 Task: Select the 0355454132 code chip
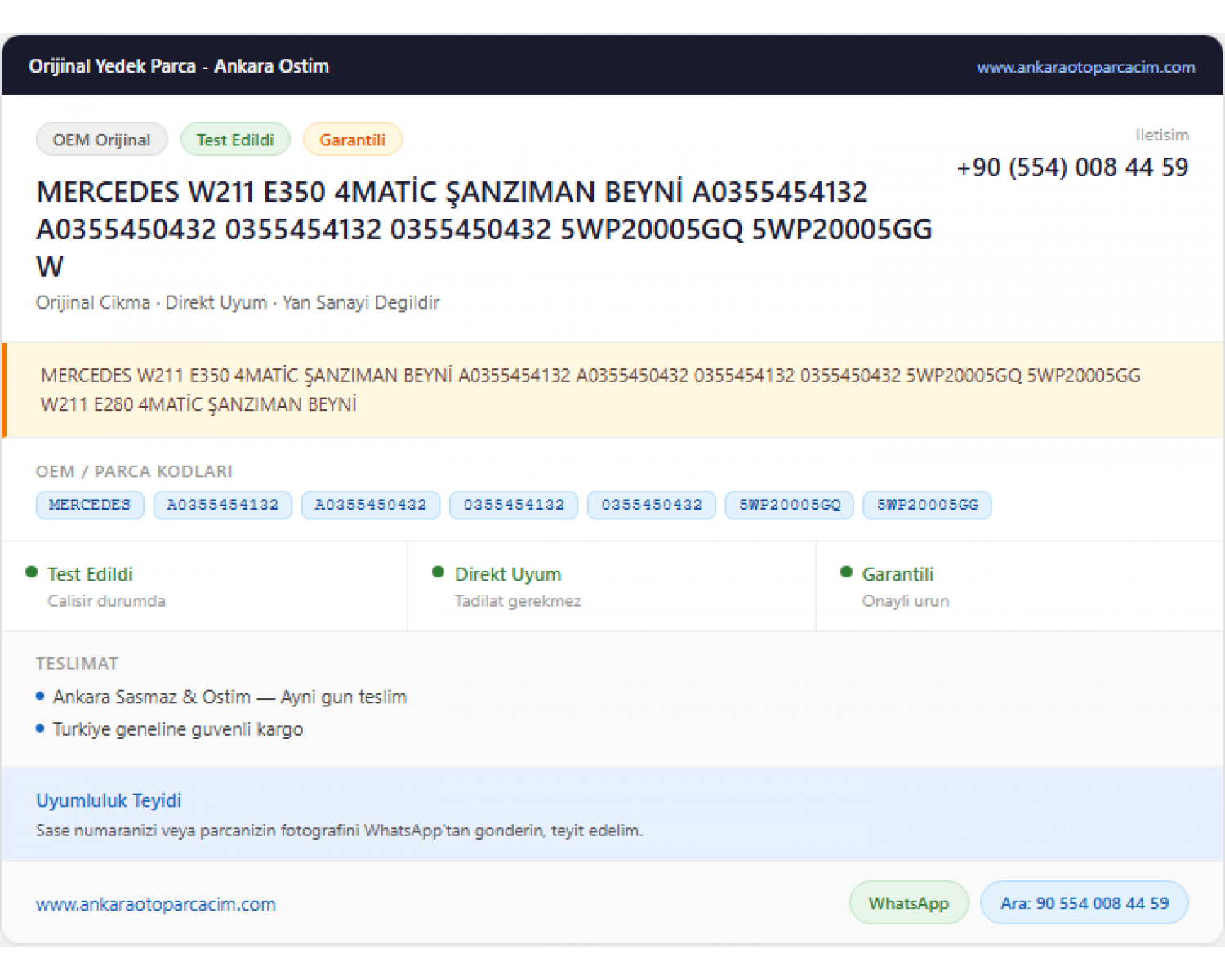click(514, 505)
